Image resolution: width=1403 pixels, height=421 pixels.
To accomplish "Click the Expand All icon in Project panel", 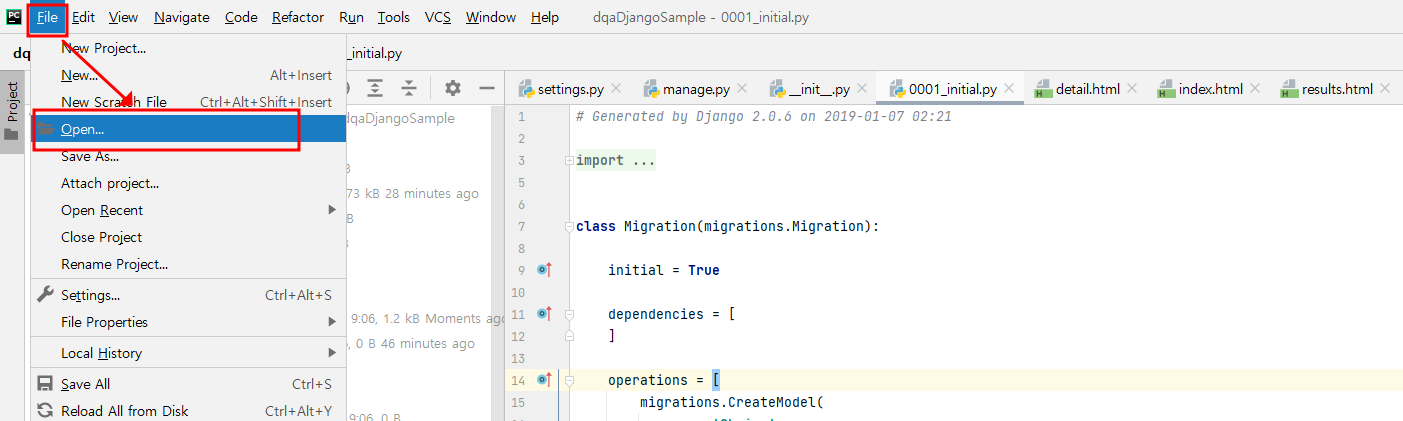I will (375, 88).
